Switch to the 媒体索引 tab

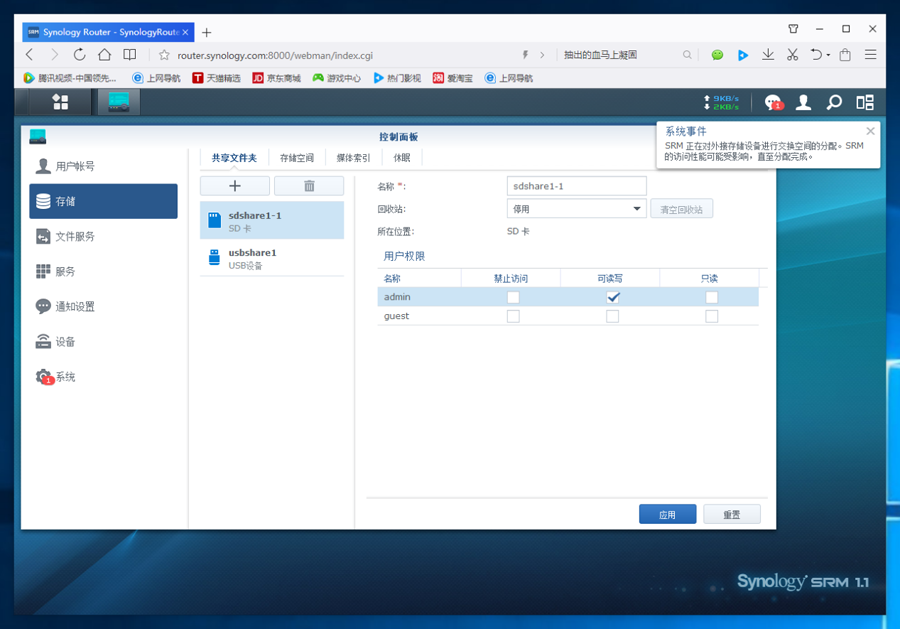click(353, 158)
